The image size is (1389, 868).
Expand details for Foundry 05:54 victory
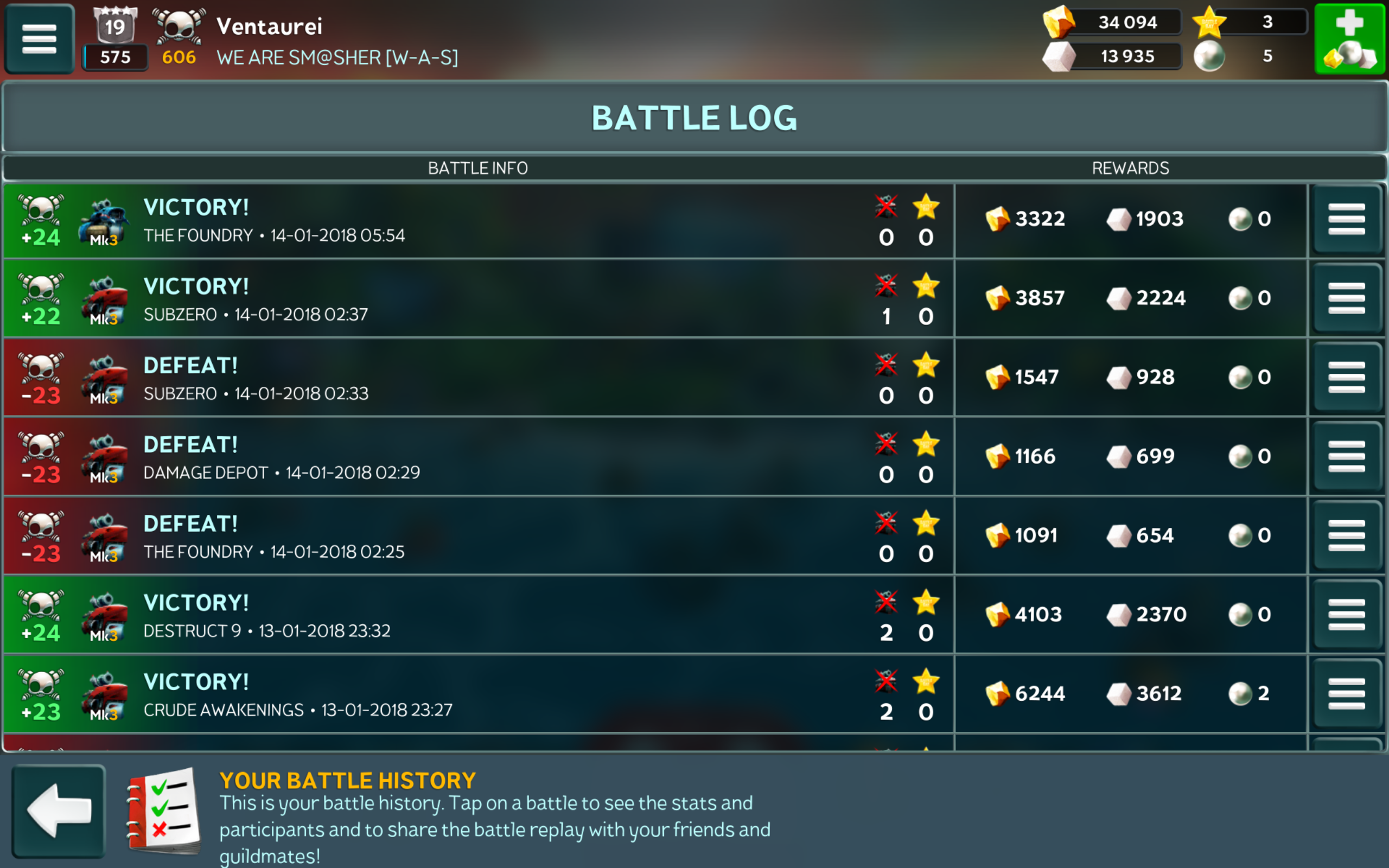(1347, 219)
